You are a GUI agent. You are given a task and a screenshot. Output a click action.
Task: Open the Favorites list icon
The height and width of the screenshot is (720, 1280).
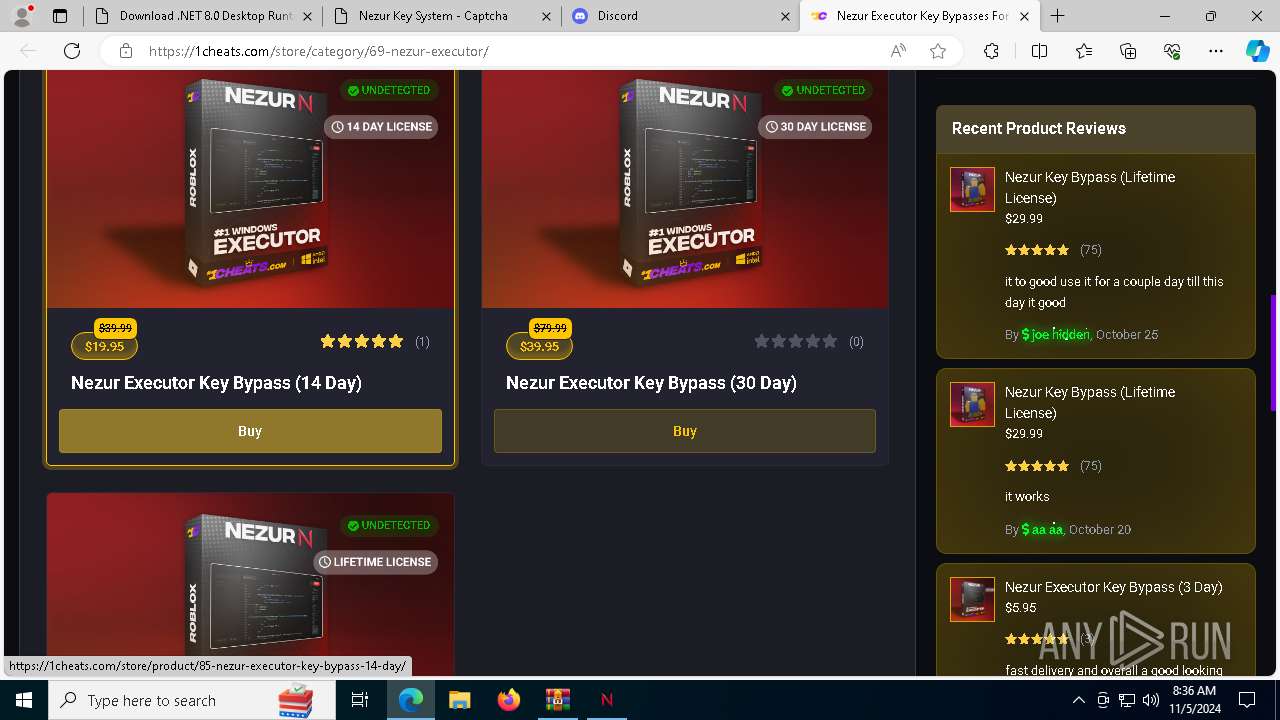[1084, 51]
